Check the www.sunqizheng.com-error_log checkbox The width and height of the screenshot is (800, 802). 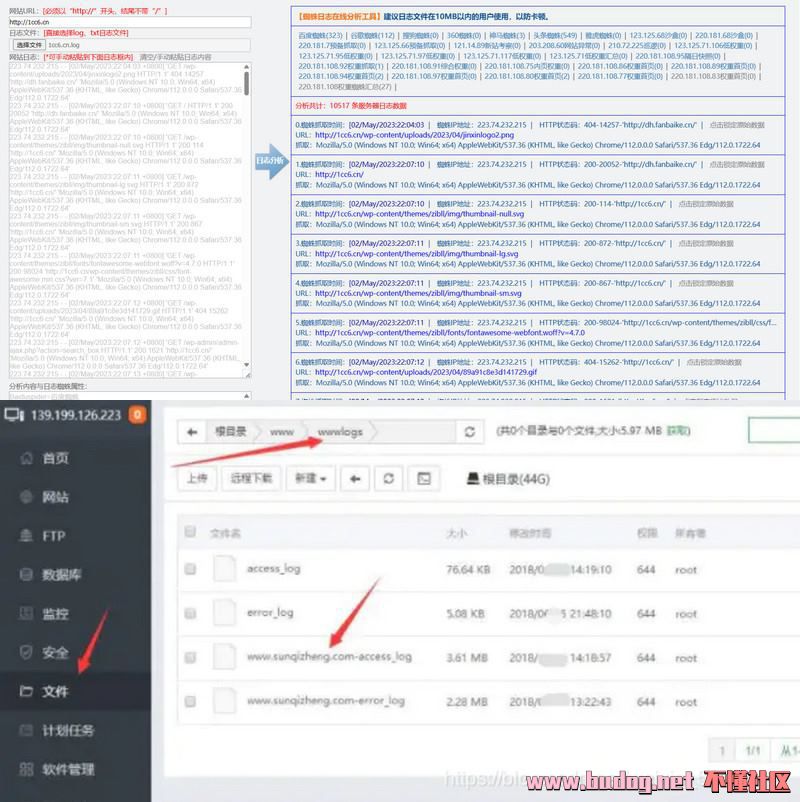(190, 701)
